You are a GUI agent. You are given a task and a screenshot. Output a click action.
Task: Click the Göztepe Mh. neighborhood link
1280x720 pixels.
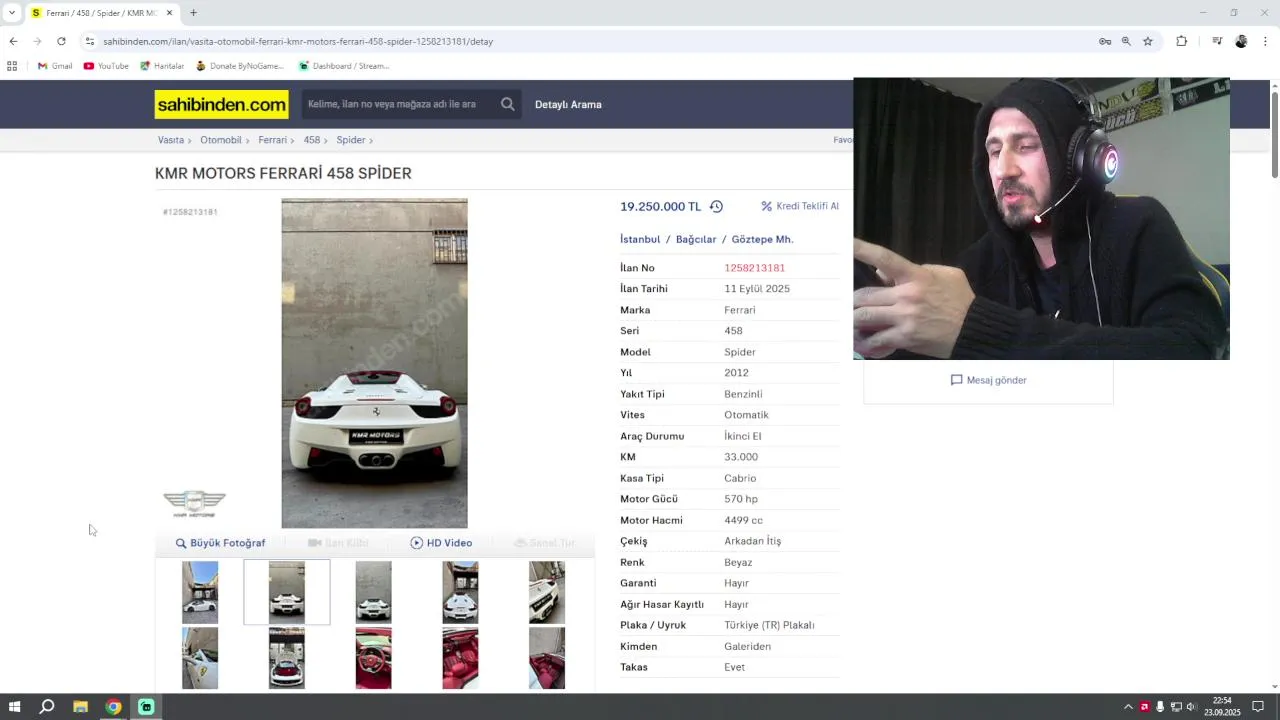pyautogui.click(x=762, y=239)
